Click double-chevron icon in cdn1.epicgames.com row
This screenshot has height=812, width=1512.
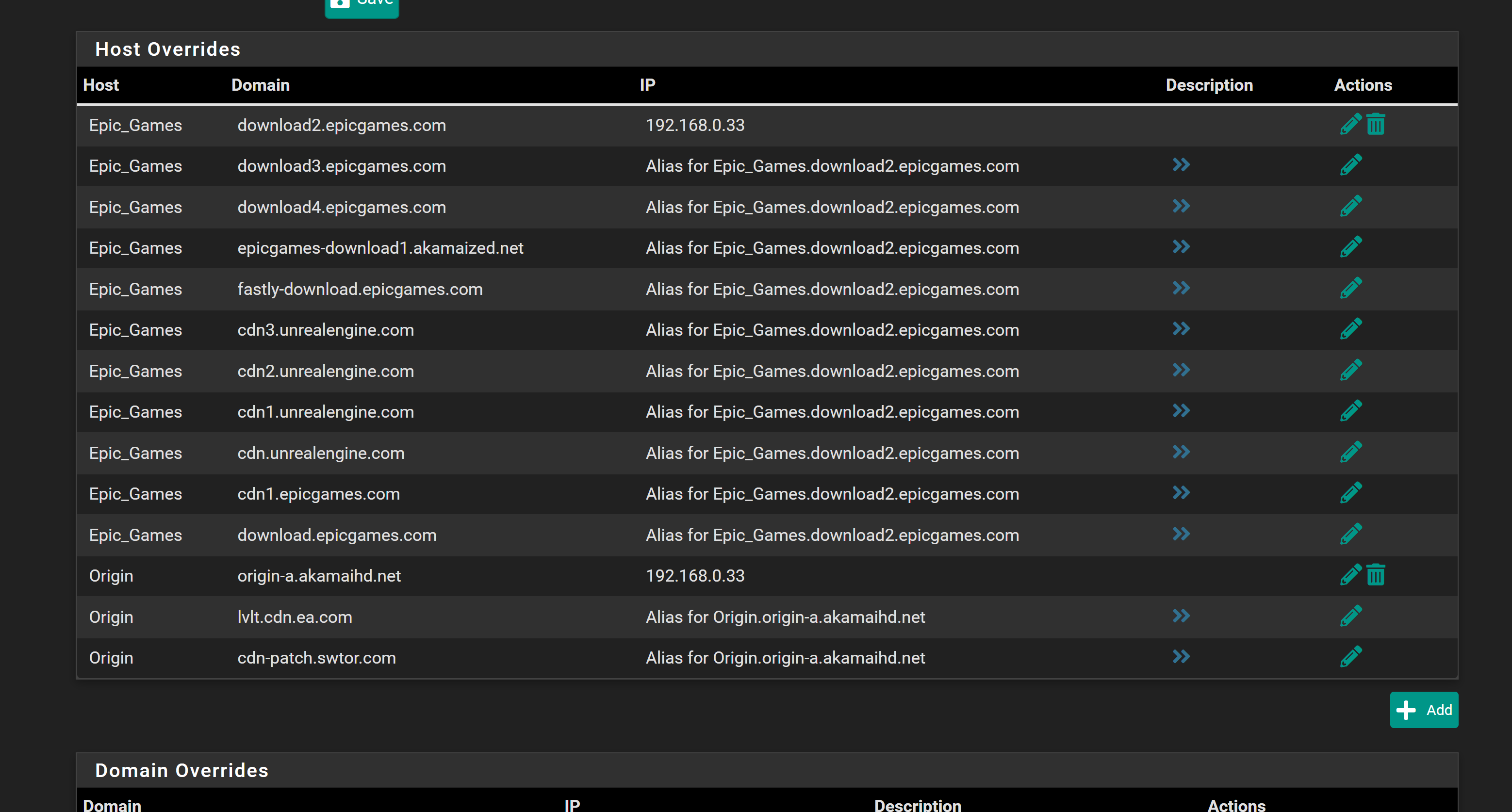click(1181, 493)
